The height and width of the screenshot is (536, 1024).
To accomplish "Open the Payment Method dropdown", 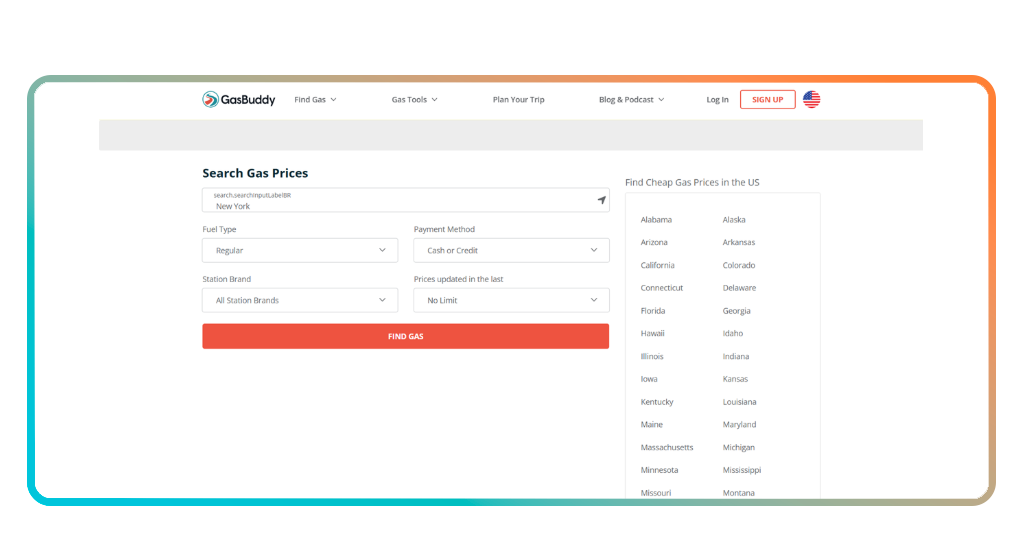I will pyautogui.click(x=511, y=250).
